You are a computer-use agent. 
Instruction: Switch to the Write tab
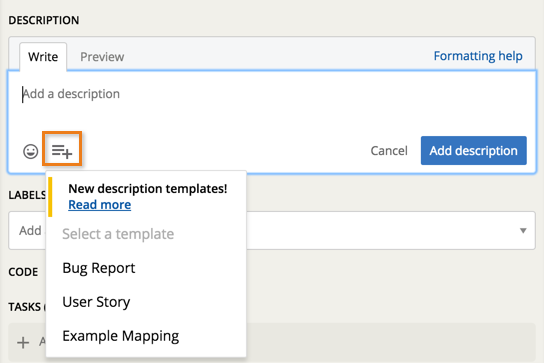click(43, 57)
